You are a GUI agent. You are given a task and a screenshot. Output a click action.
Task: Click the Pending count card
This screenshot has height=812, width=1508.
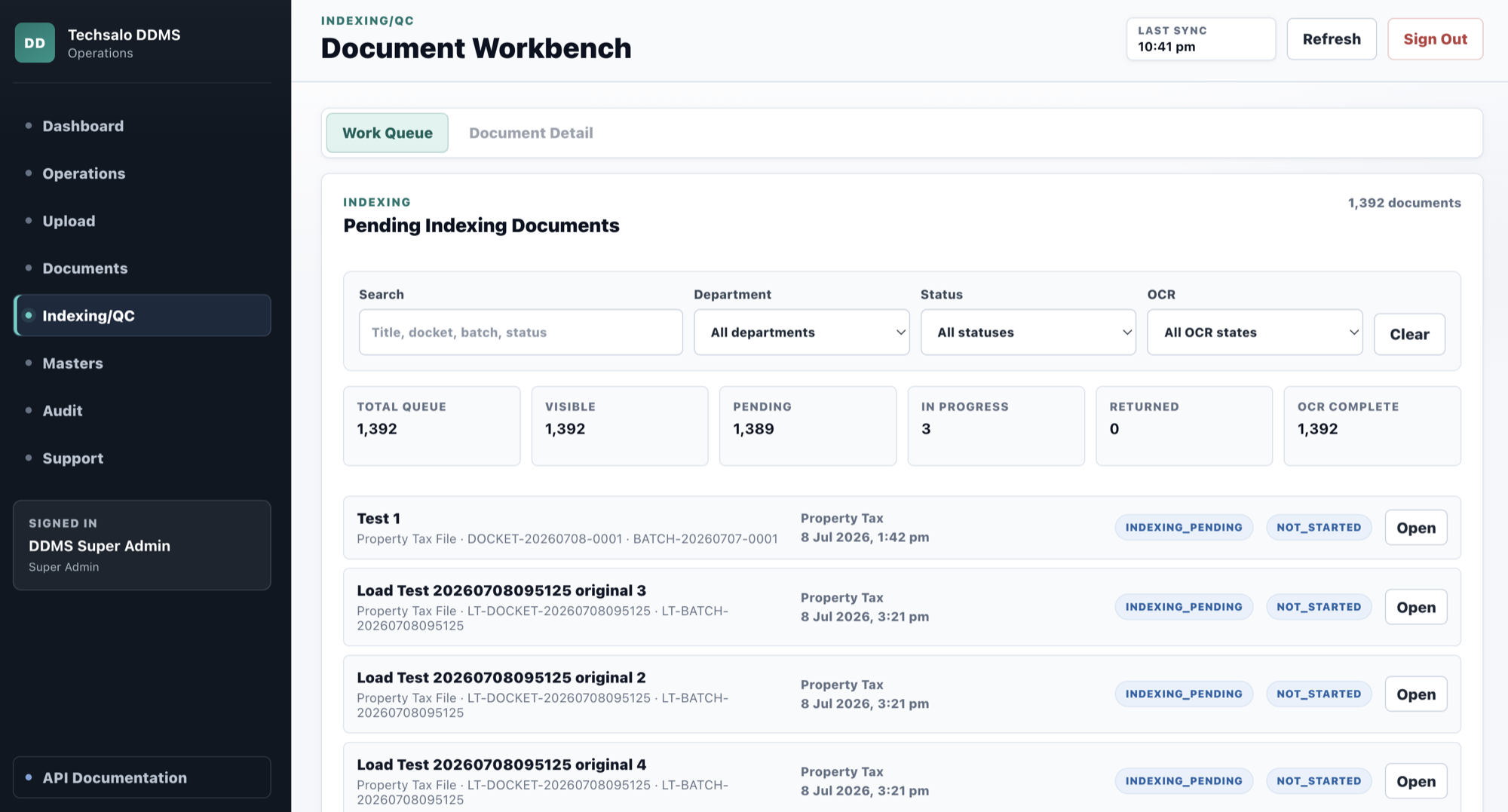[x=808, y=426]
